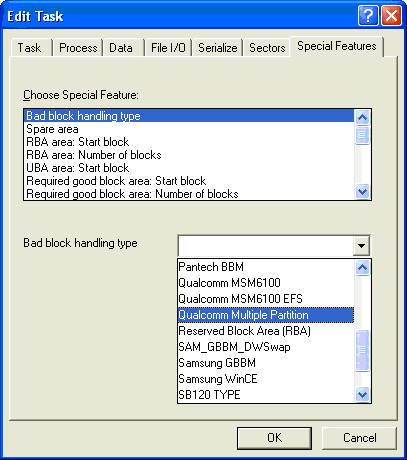
Task: Pick 'Required good block area: Start block'
Action: [189, 181]
